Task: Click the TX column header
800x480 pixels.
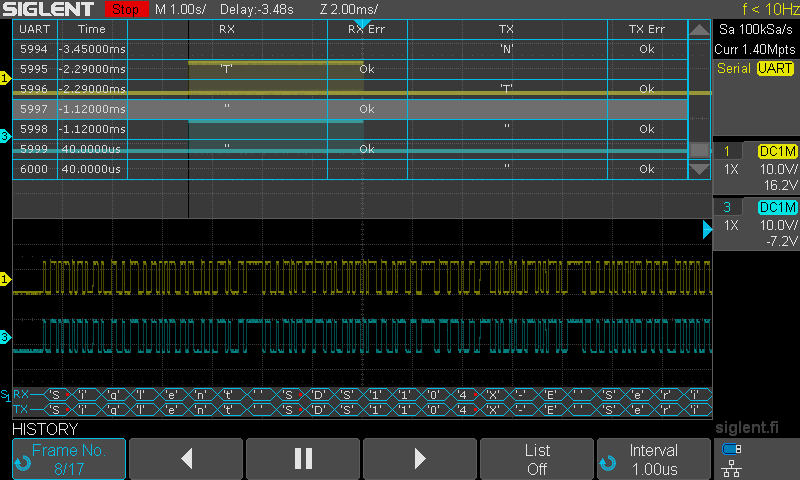Action: [507, 29]
